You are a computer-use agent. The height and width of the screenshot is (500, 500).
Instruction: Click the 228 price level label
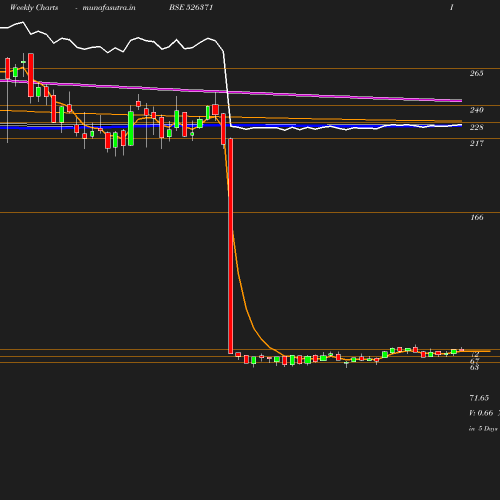click(x=476, y=127)
